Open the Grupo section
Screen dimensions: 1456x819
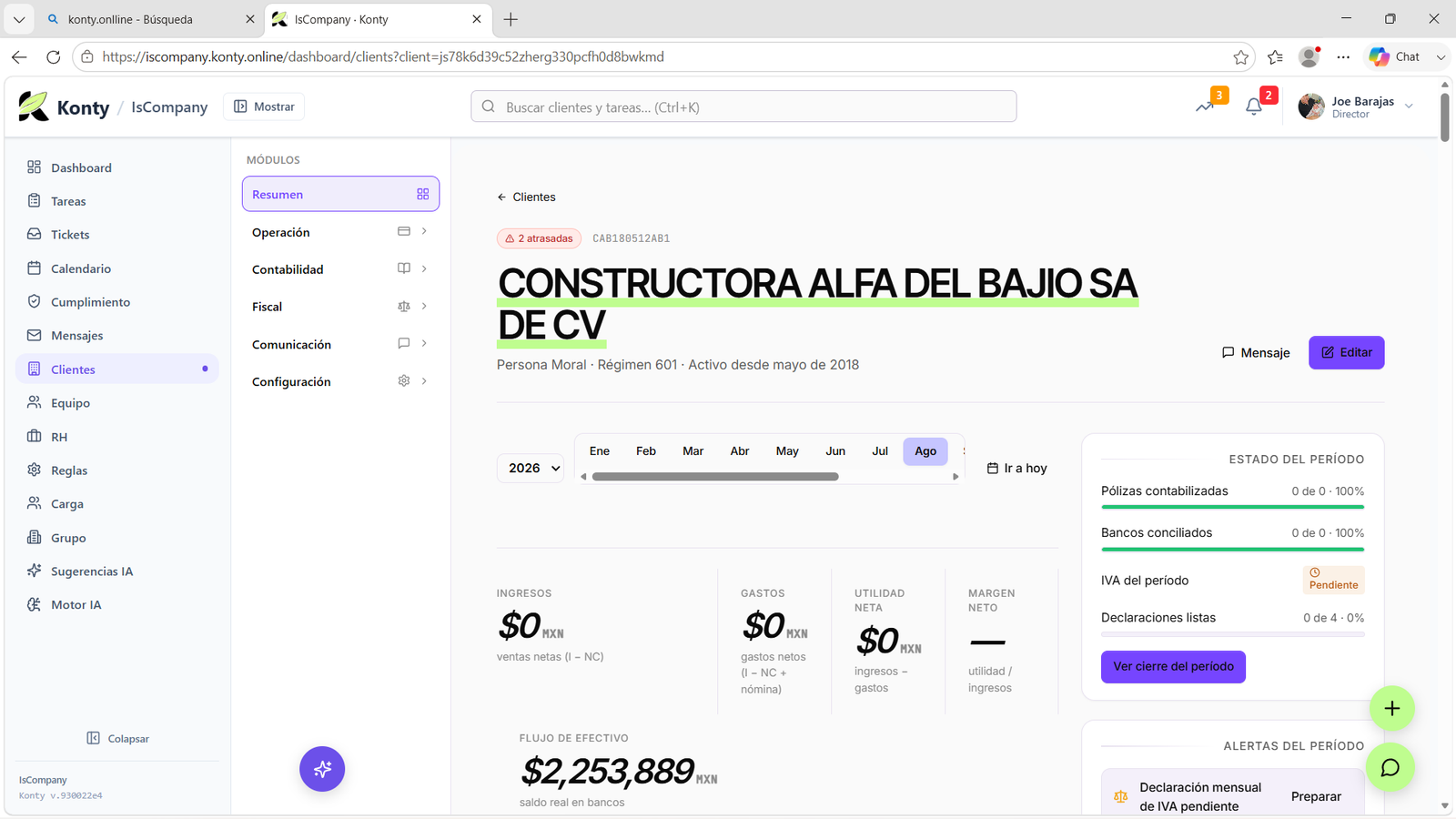tap(68, 538)
